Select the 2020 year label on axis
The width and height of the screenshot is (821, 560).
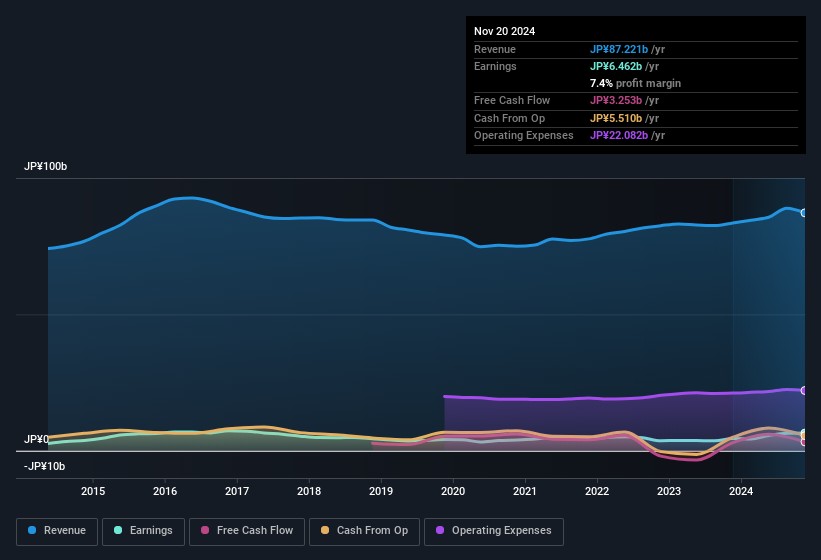[453, 491]
